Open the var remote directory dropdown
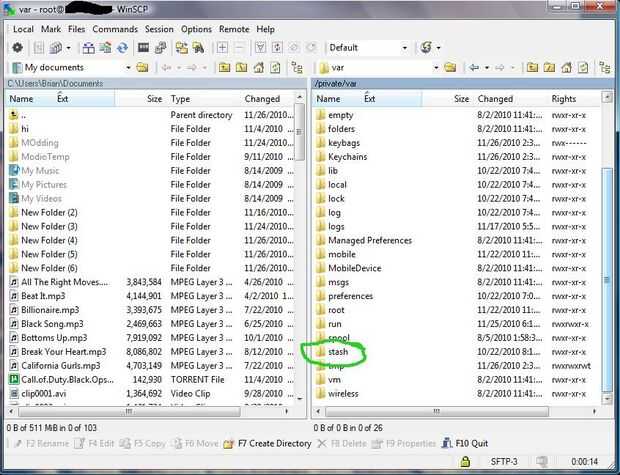This screenshot has height=475, width=620. 436,68
